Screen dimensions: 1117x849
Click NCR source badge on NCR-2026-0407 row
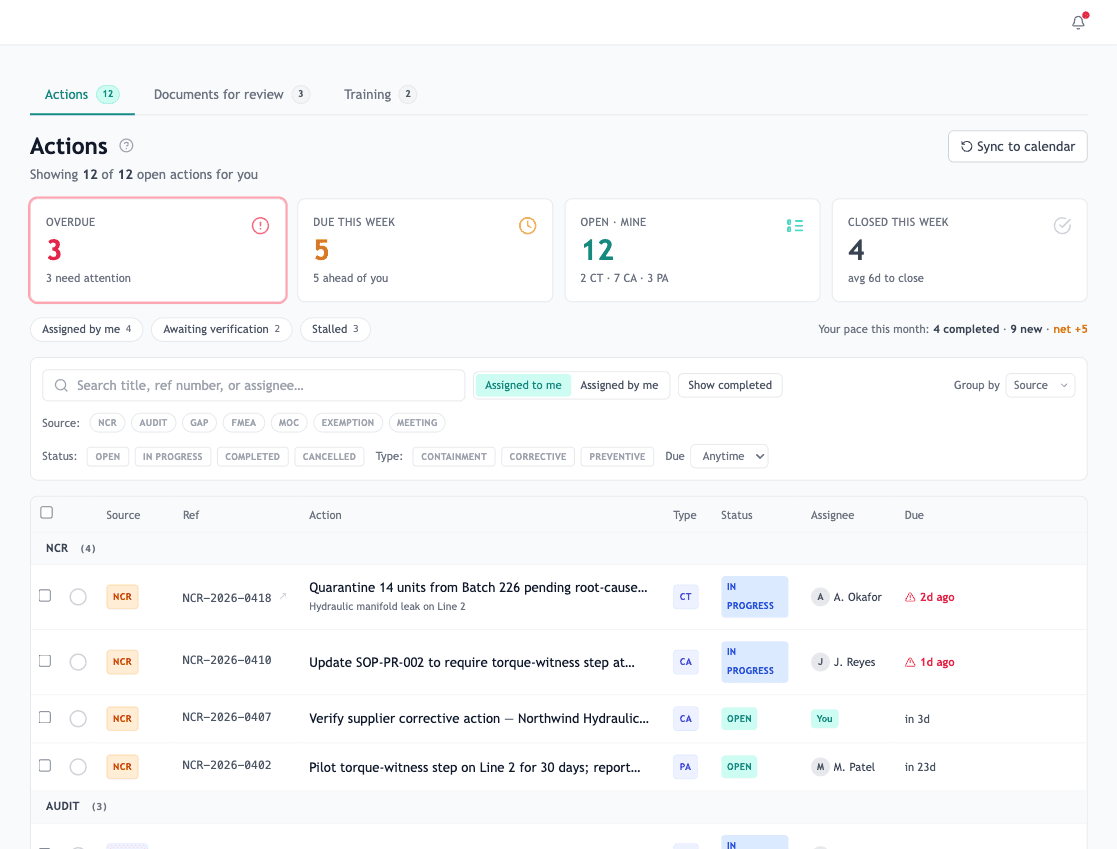pyautogui.click(x=122, y=719)
